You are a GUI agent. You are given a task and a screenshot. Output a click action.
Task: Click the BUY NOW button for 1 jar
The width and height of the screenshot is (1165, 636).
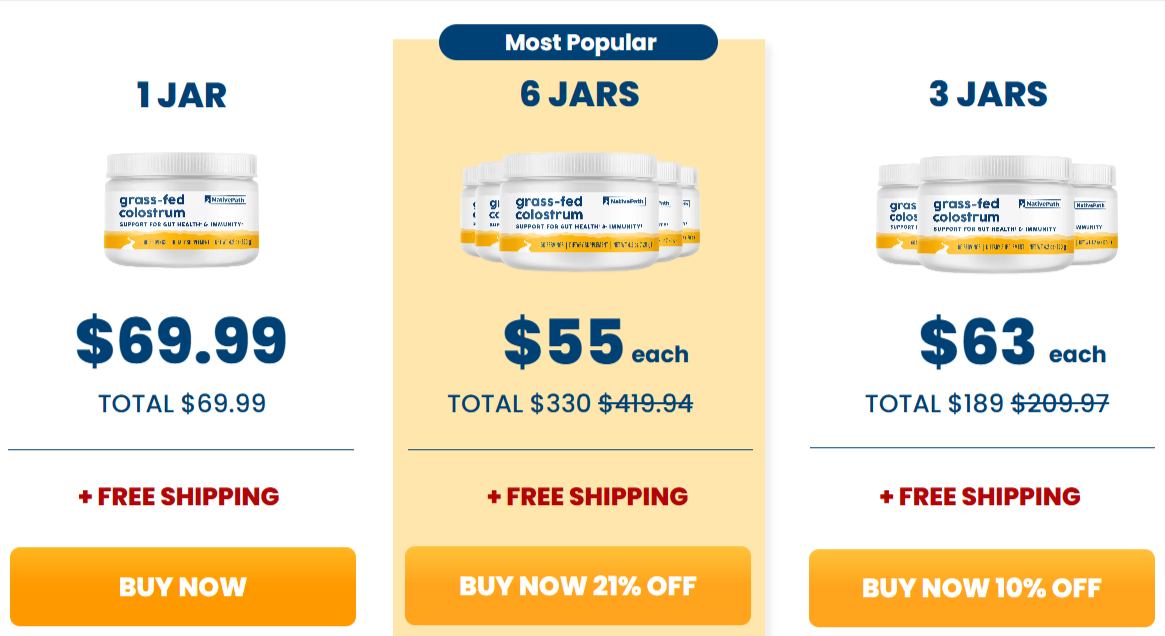(x=182, y=587)
